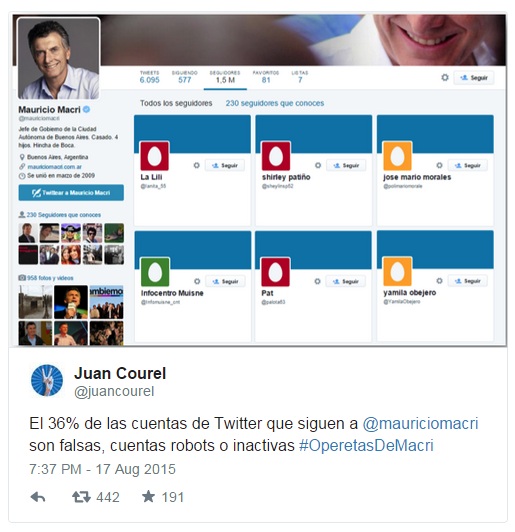Click the retweet icon showing 442
Screen dimensions: 515x532
(x=81, y=497)
